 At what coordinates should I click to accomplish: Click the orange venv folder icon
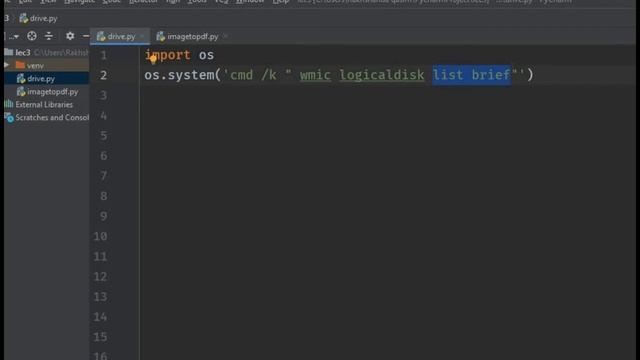[x=20, y=65]
